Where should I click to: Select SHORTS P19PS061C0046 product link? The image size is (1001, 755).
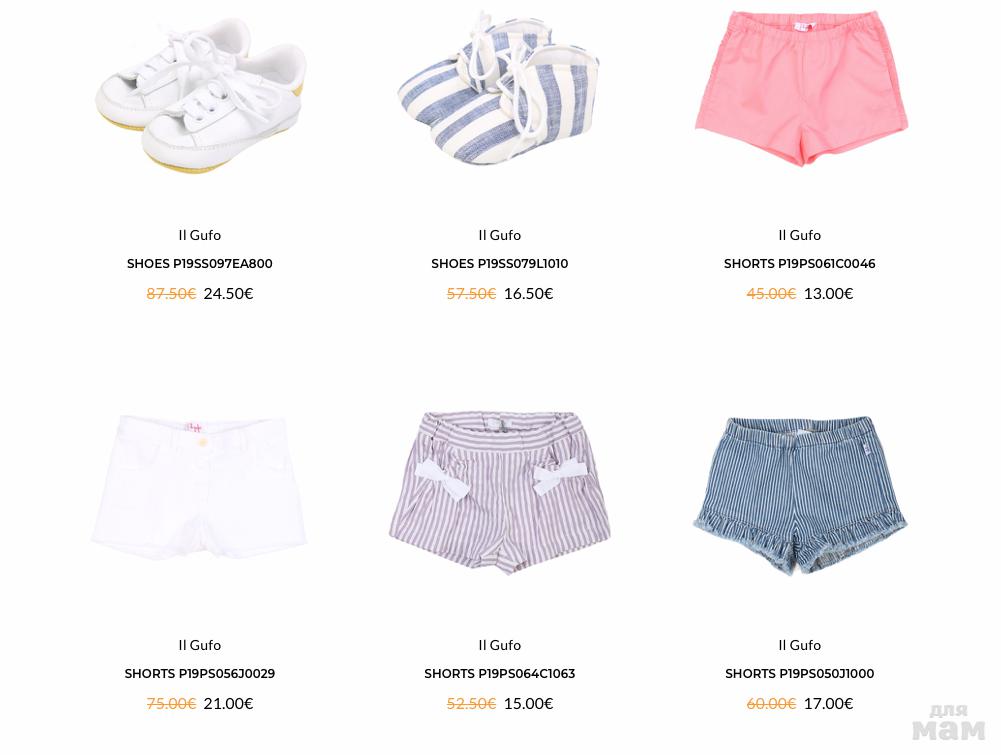coord(799,264)
